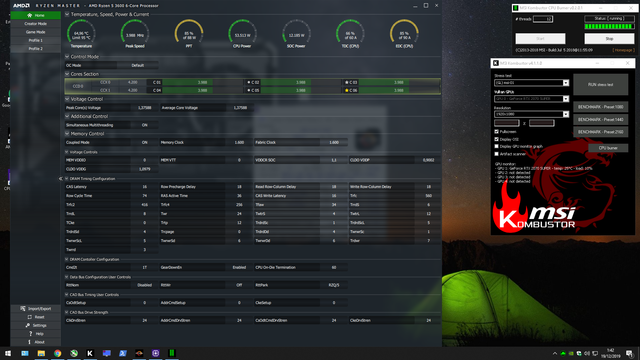
Task: Open About in the Ryzen Master sidebar
Action: (36, 342)
